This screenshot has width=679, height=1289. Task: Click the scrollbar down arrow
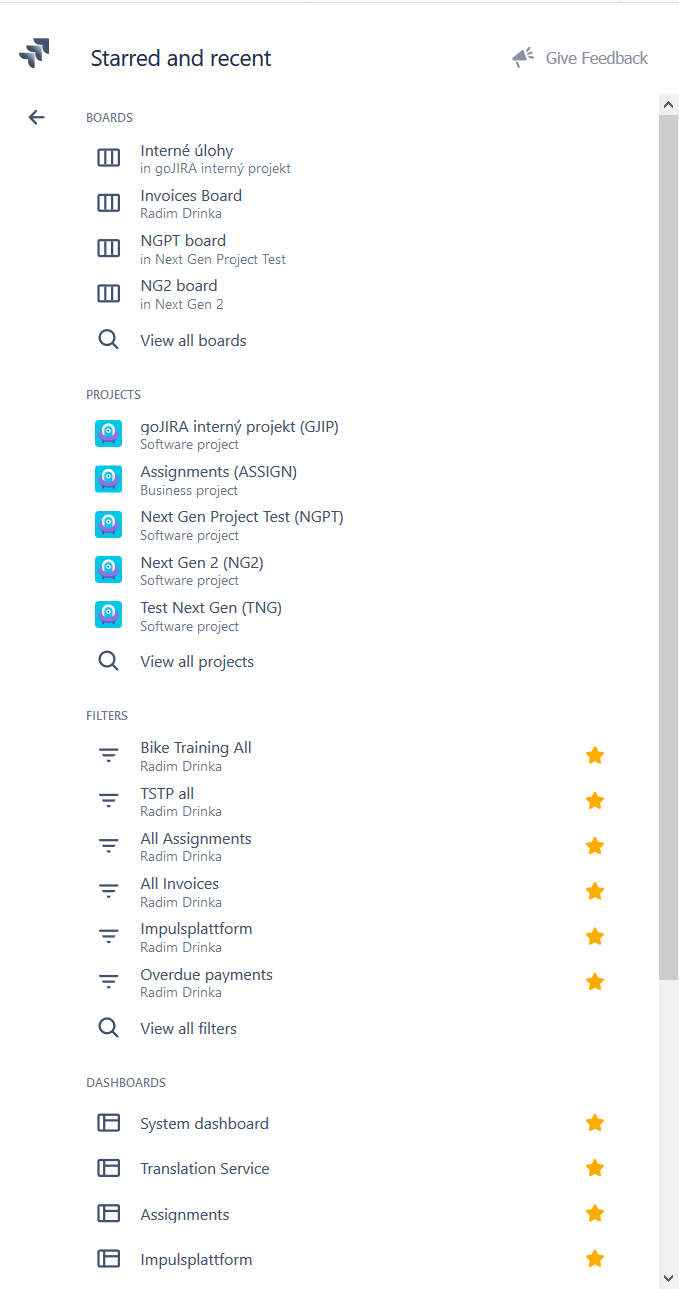[x=669, y=1278]
